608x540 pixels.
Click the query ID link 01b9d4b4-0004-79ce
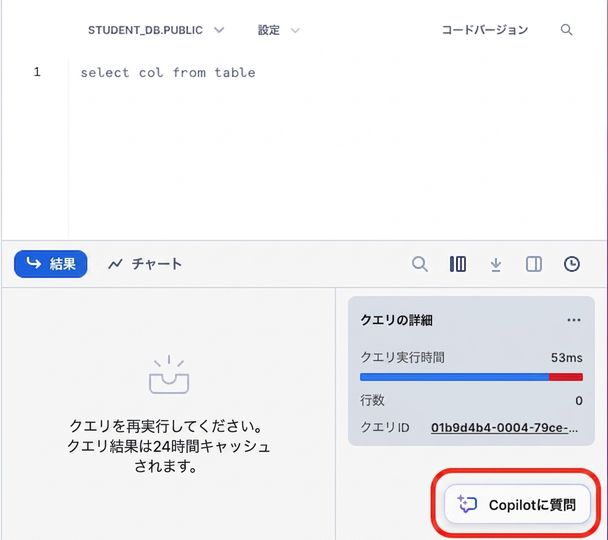tap(504, 428)
